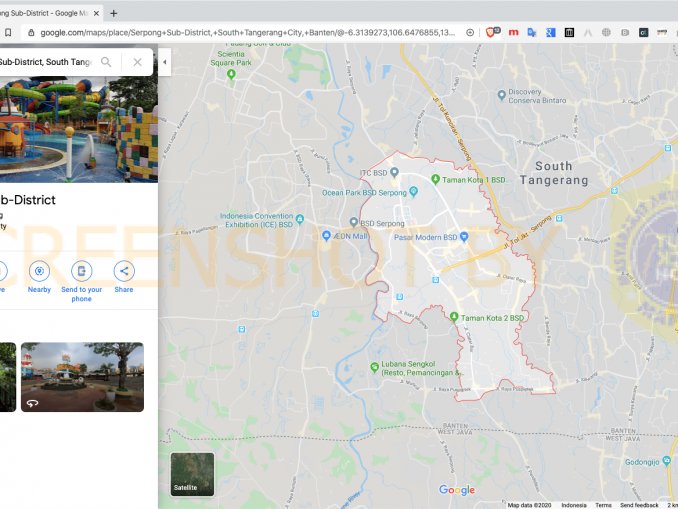The height and width of the screenshot is (509, 678).
Task: Click the Map data ©2020 text
Action: coord(529,505)
